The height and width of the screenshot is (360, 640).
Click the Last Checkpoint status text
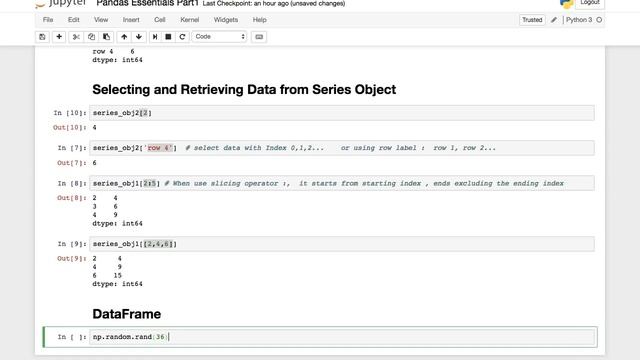[x=273, y=4]
